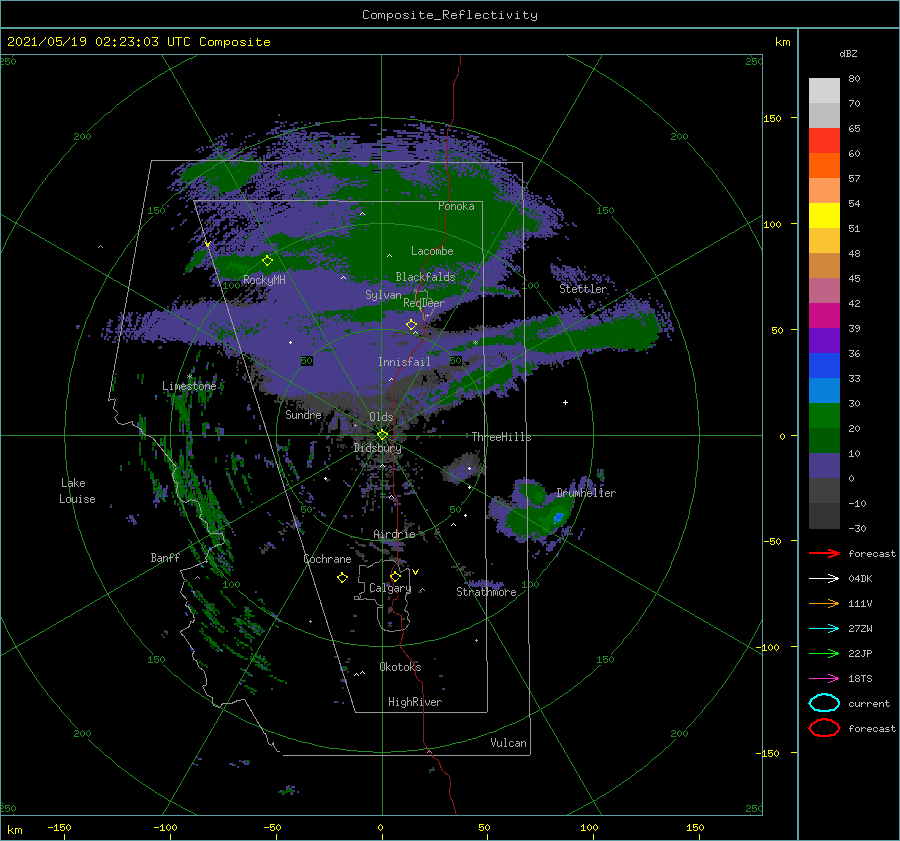Click the cyan 27ZW arrow in legend
Screen dimensions: 900x841
click(824, 629)
